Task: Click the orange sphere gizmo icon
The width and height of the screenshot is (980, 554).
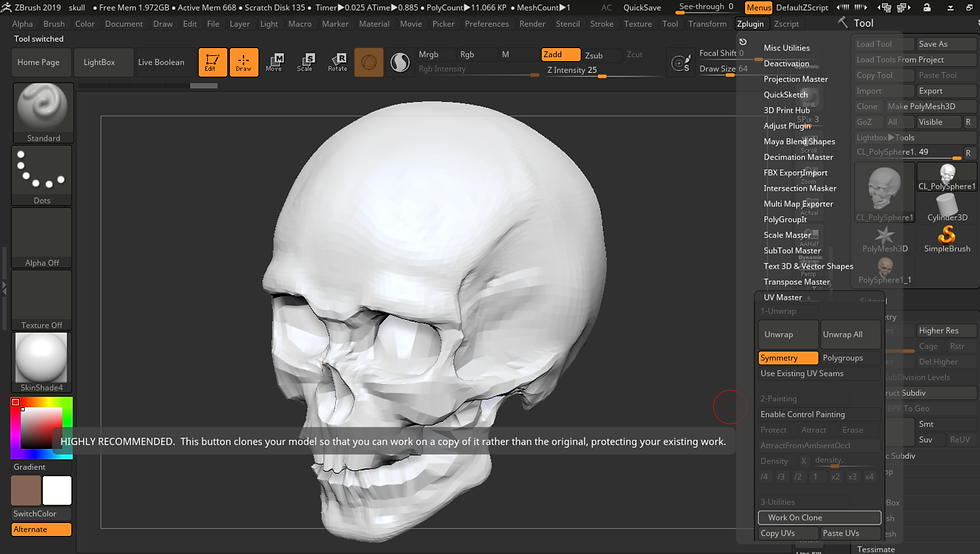Action: click(369, 63)
